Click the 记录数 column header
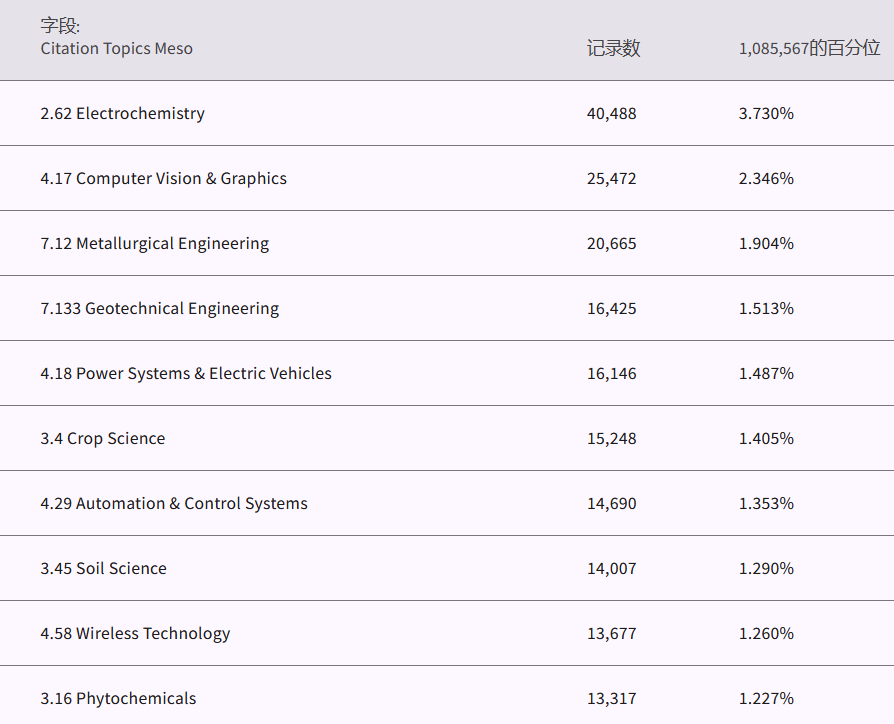 click(x=613, y=48)
